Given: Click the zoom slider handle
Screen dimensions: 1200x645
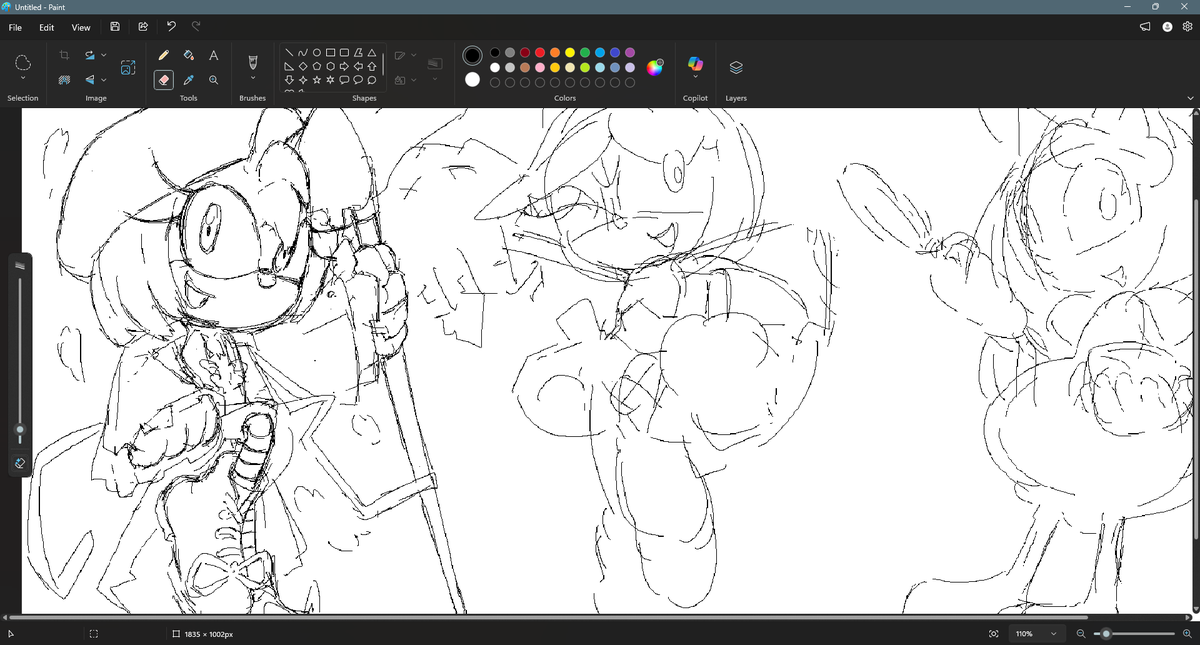Looking at the screenshot, I should (1106, 634).
